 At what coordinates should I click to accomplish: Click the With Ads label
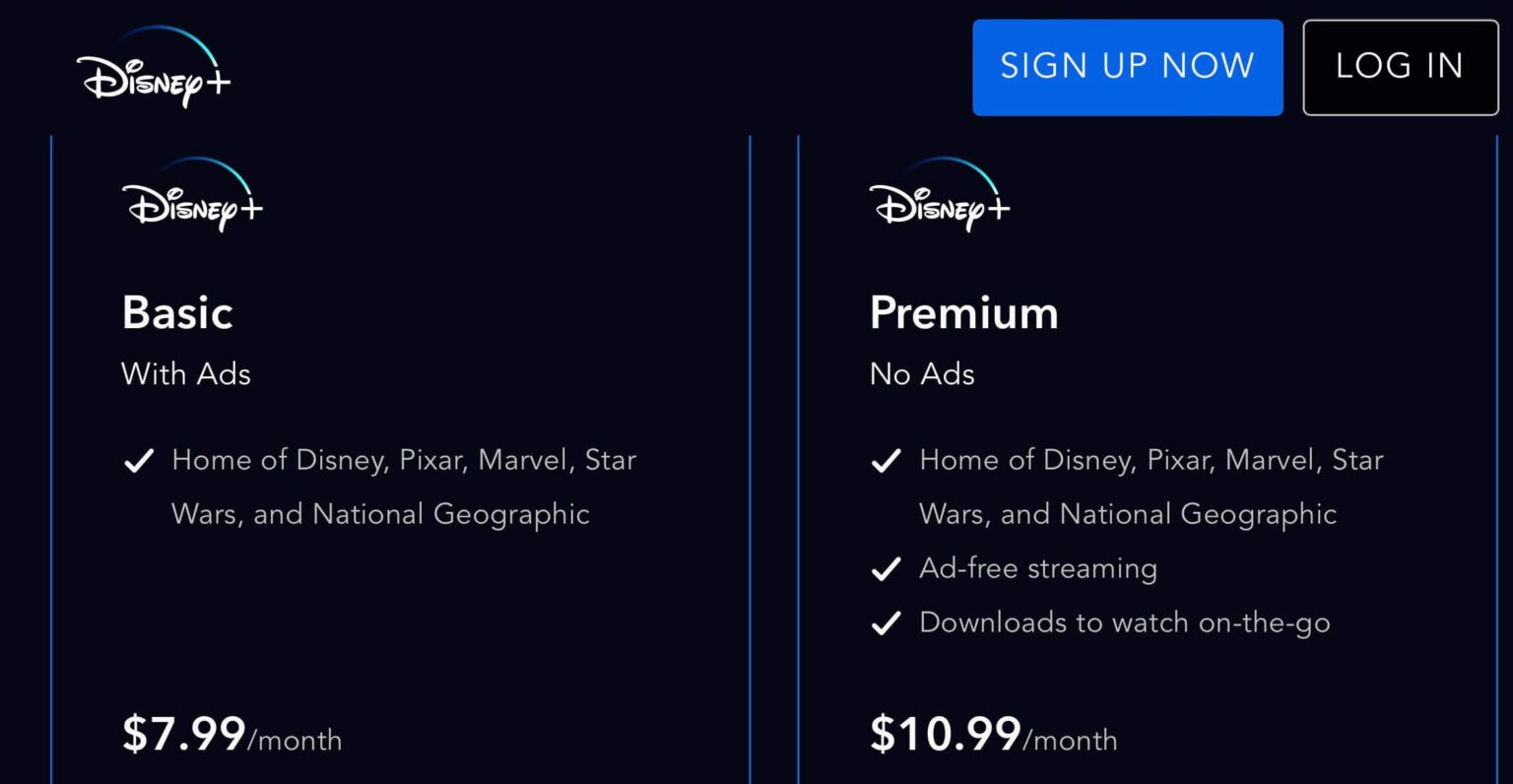click(185, 374)
